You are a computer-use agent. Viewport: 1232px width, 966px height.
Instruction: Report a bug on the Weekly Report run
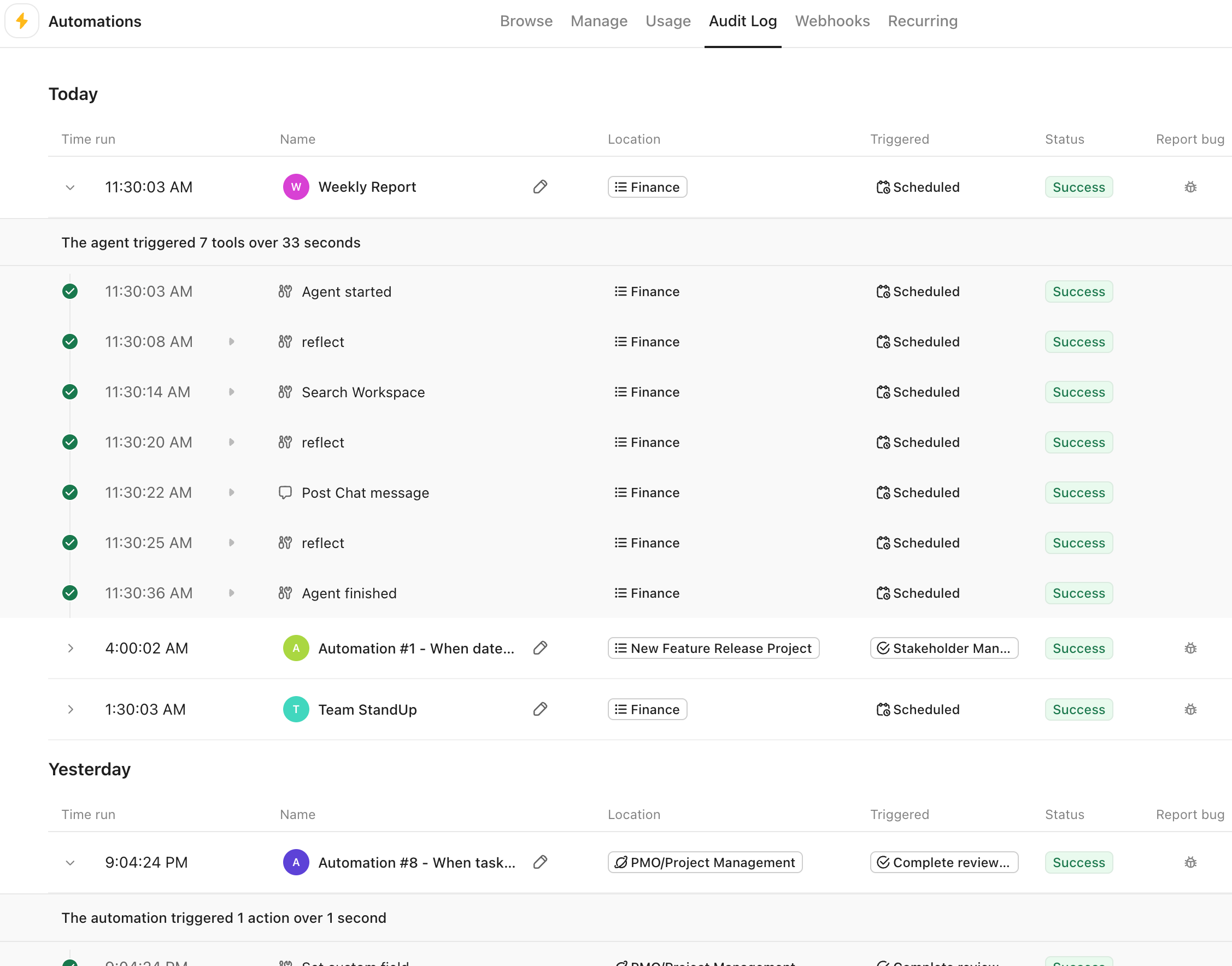coord(1190,187)
